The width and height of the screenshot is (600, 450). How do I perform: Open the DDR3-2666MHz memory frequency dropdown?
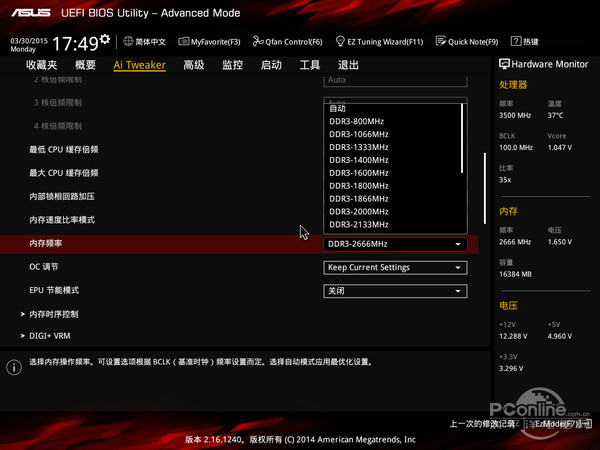point(395,244)
